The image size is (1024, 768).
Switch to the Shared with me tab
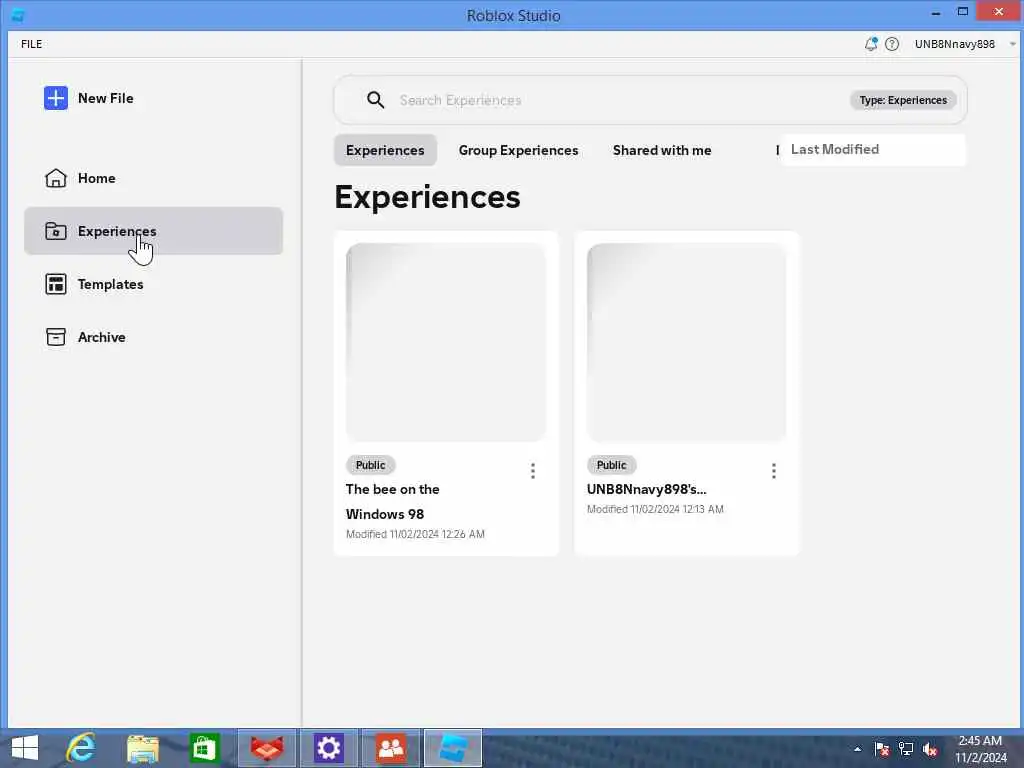(x=662, y=150)
